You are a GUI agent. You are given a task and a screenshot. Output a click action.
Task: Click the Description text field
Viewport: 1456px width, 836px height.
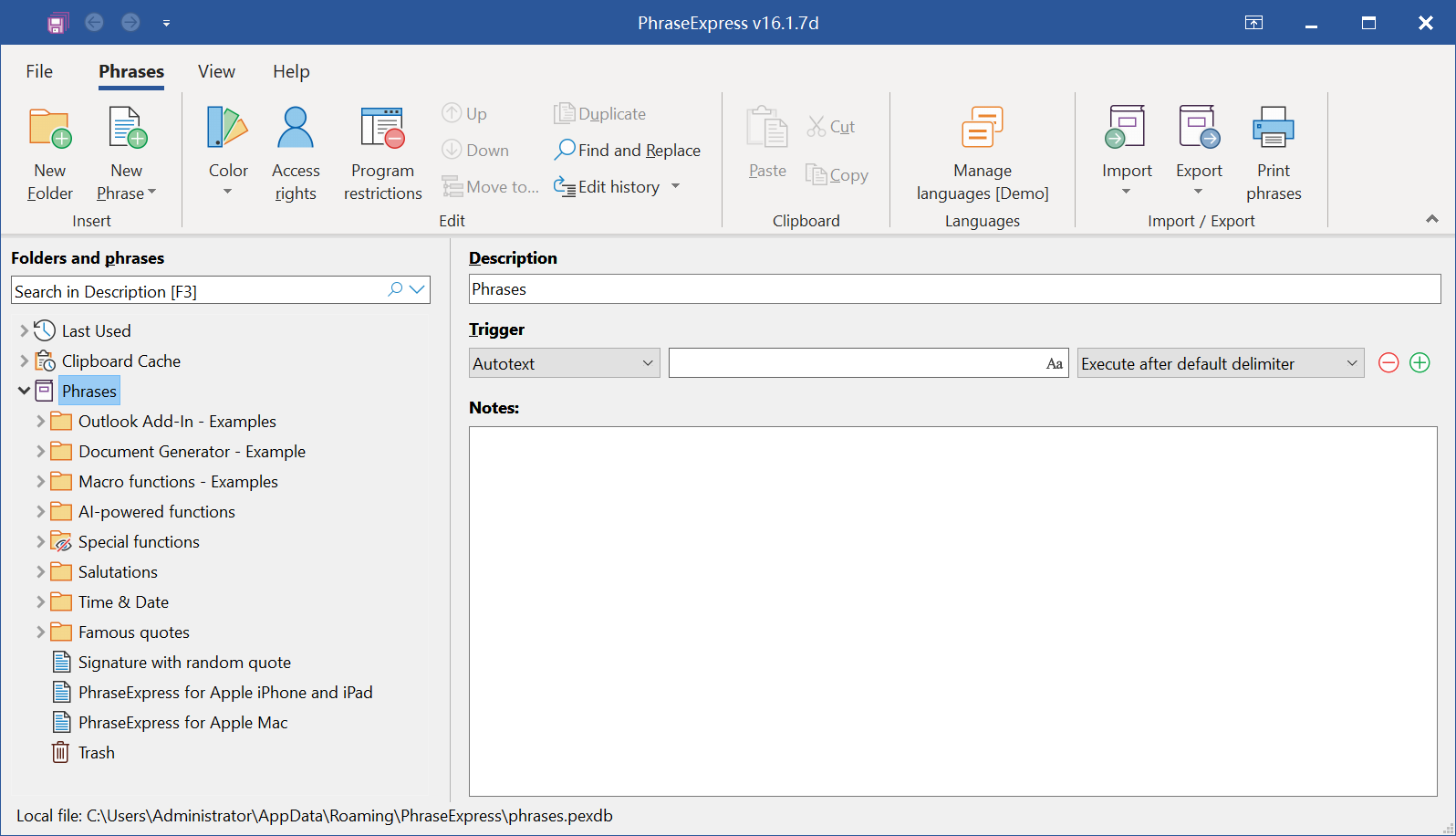point(954,289)
